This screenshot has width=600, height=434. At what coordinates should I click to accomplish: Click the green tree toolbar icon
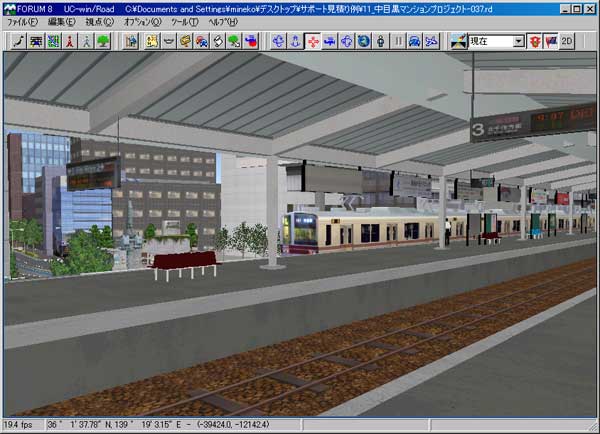click(x=103, y=41)
